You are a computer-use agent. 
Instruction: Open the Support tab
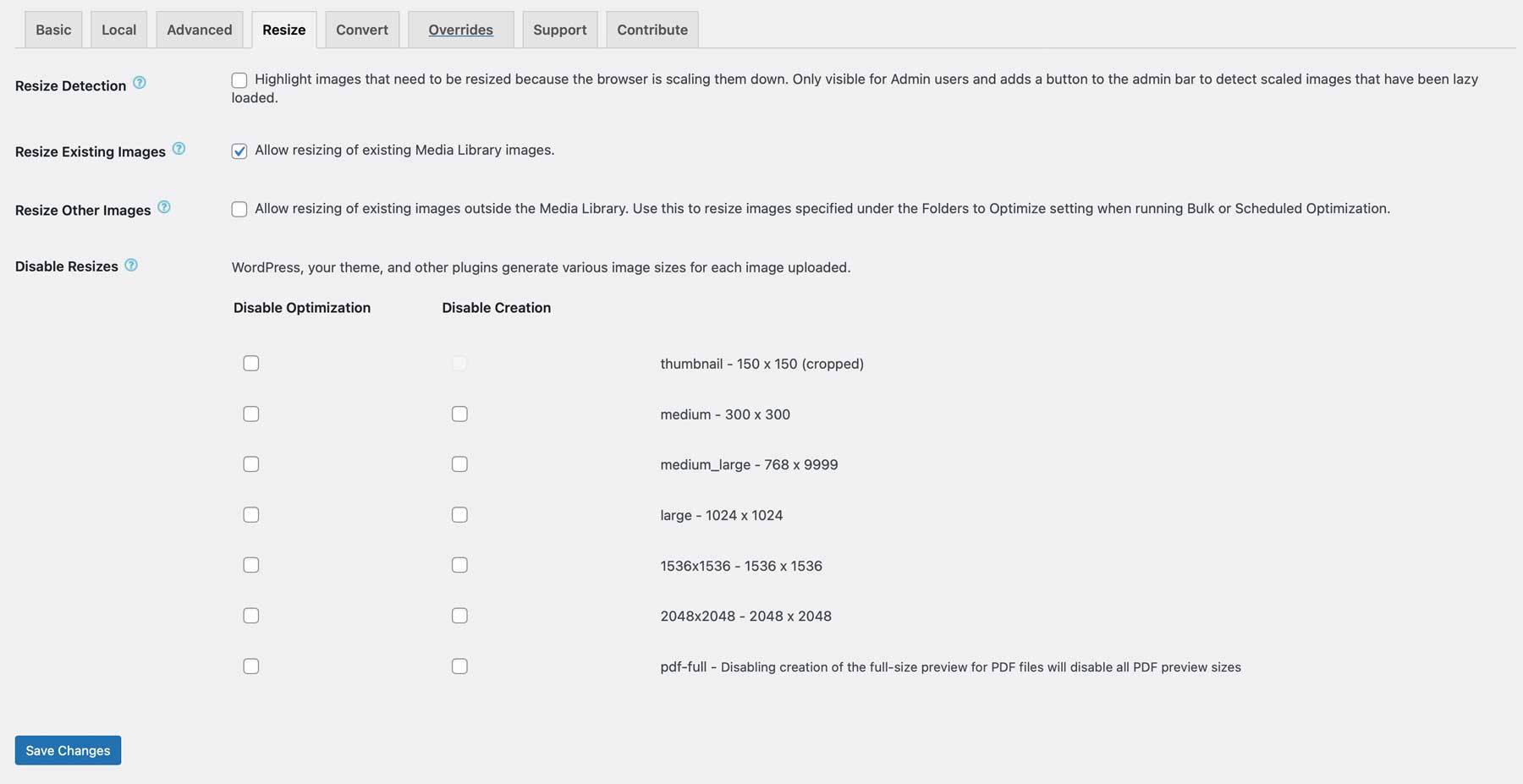559,29
